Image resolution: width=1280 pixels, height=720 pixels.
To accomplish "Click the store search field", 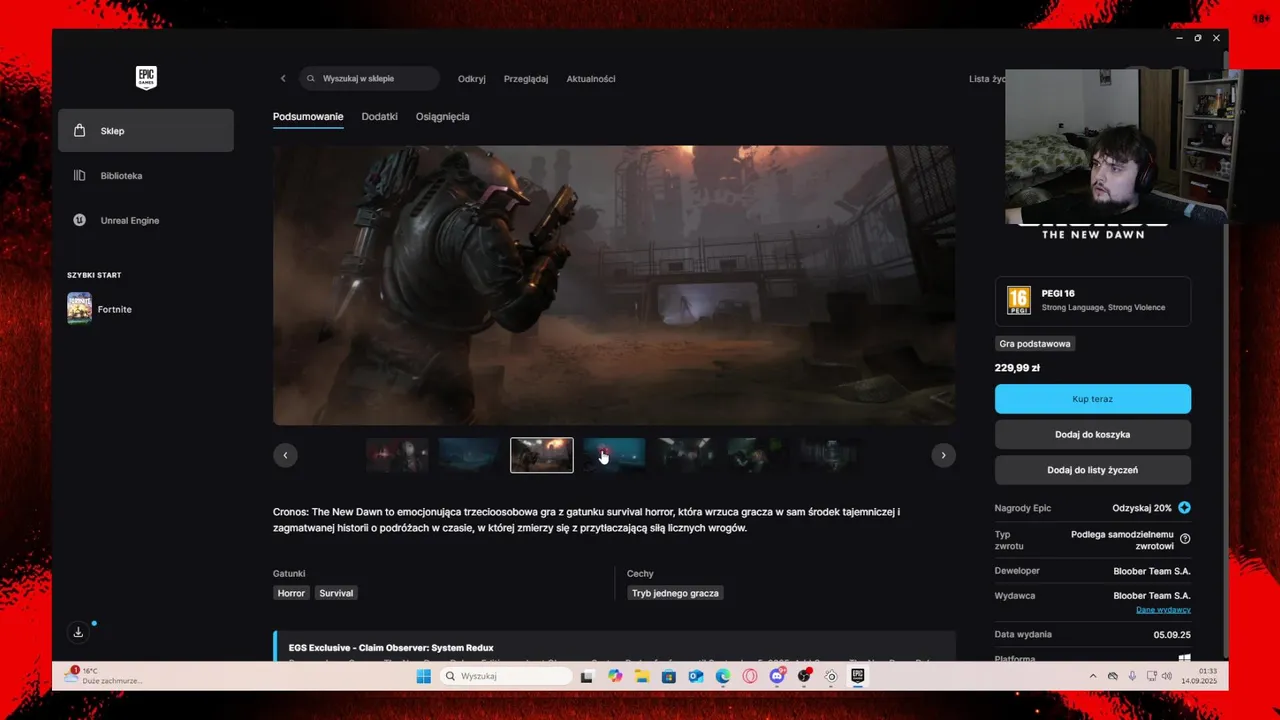I will click(x=369, y=79).
